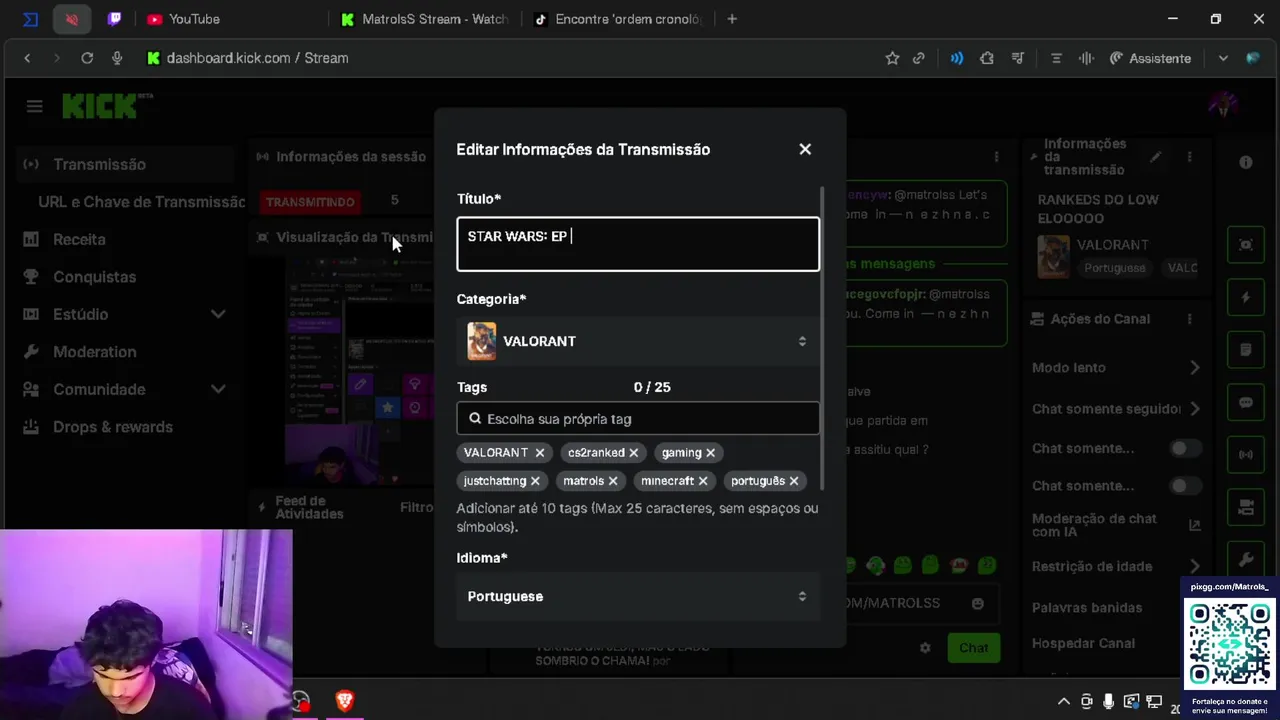
Task: Remove the justchatting tag
Action: pyautogui.click(x=535, y=481)
